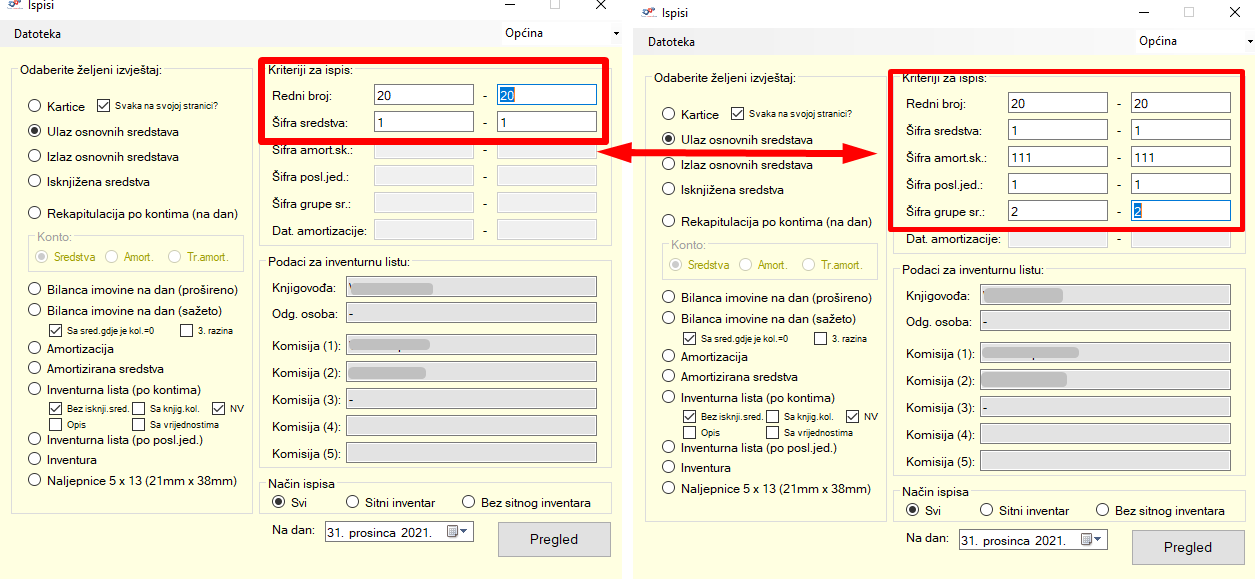Select 'Kartice' radio button in left window
Image resolution: width=1260 pixels, height=579 pixels.
coord(35,105)
